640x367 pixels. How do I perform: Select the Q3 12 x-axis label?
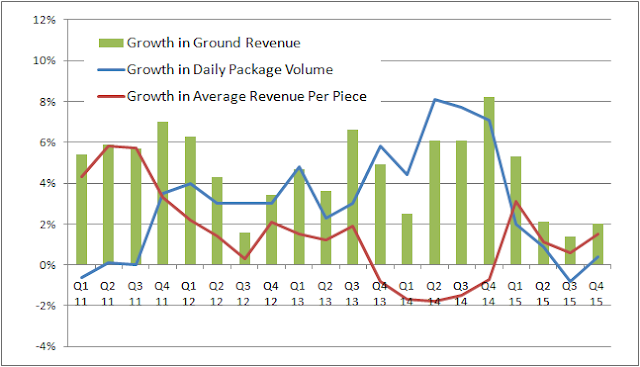pyautogui.click(x=243, y=294)
